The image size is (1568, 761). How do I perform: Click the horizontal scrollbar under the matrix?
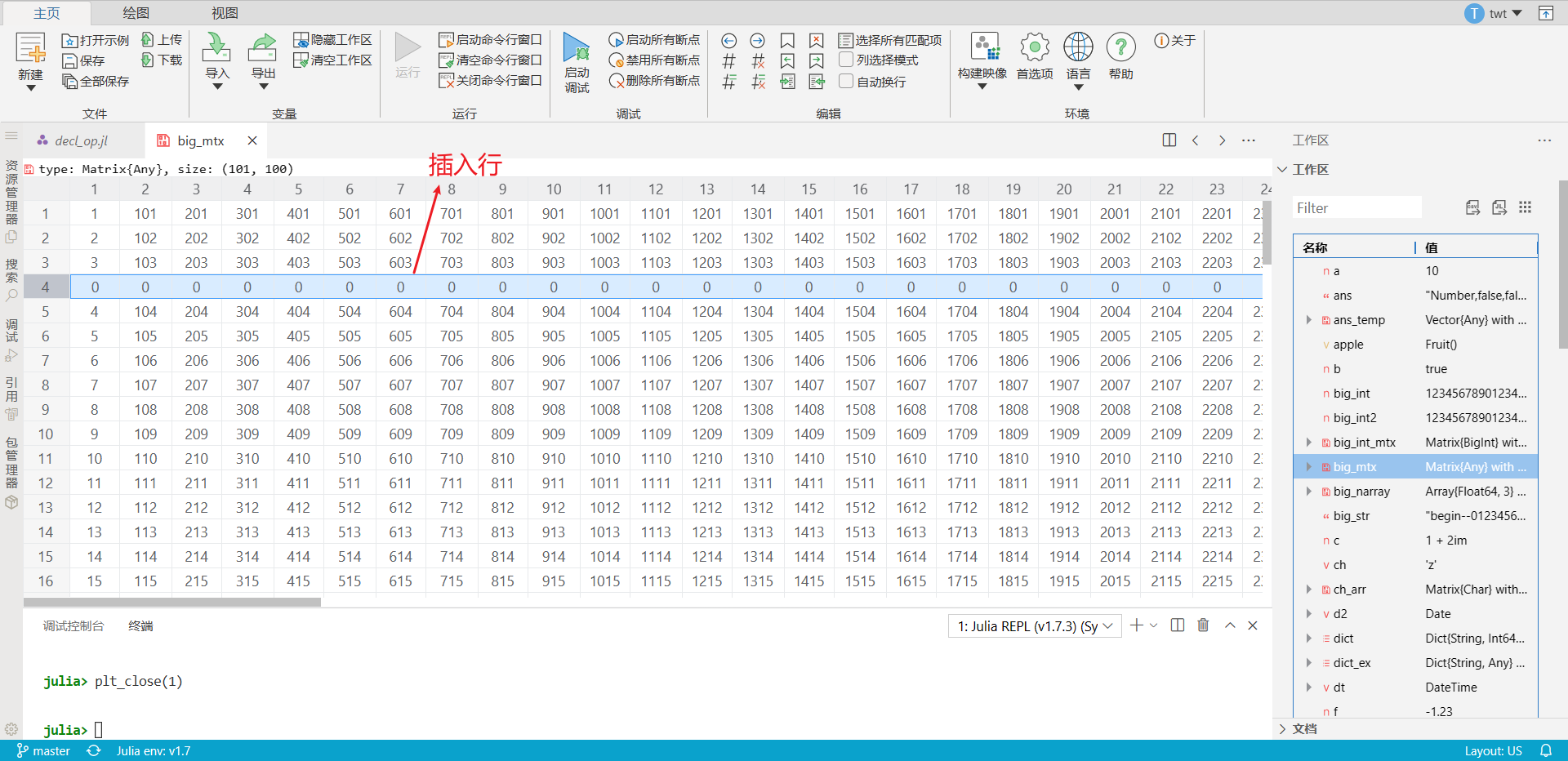coord(172,602)
